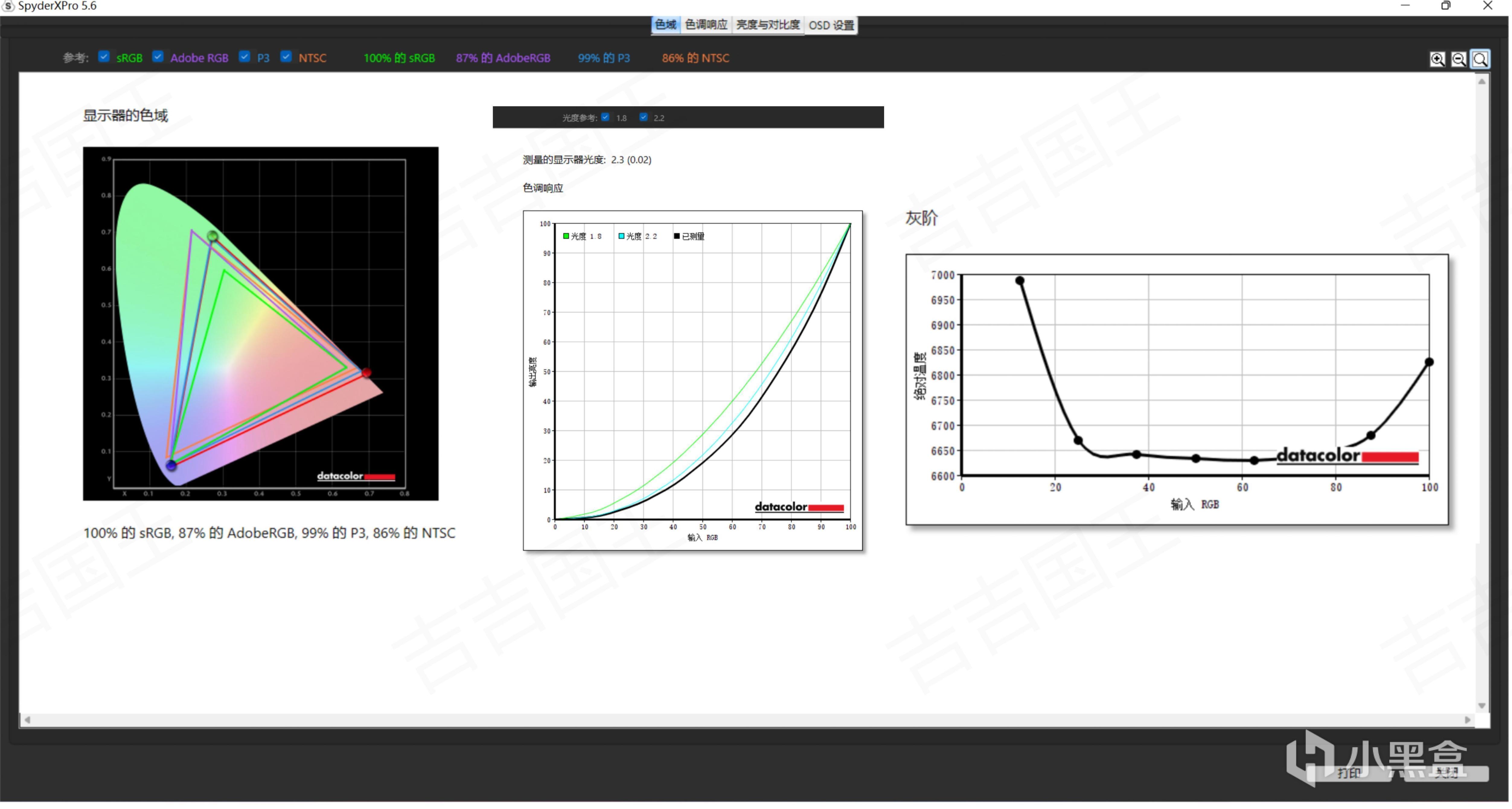Click the vertical scrollbar up arrow

click(1482, 82)
